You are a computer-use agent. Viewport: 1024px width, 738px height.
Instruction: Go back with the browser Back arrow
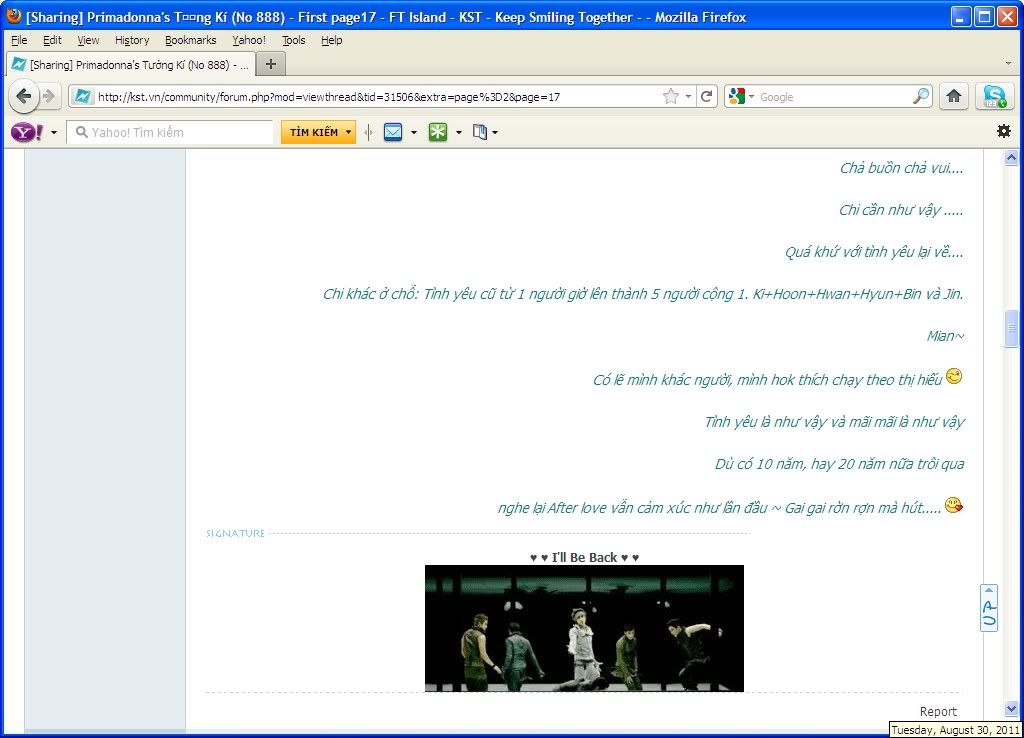(24, 97)
